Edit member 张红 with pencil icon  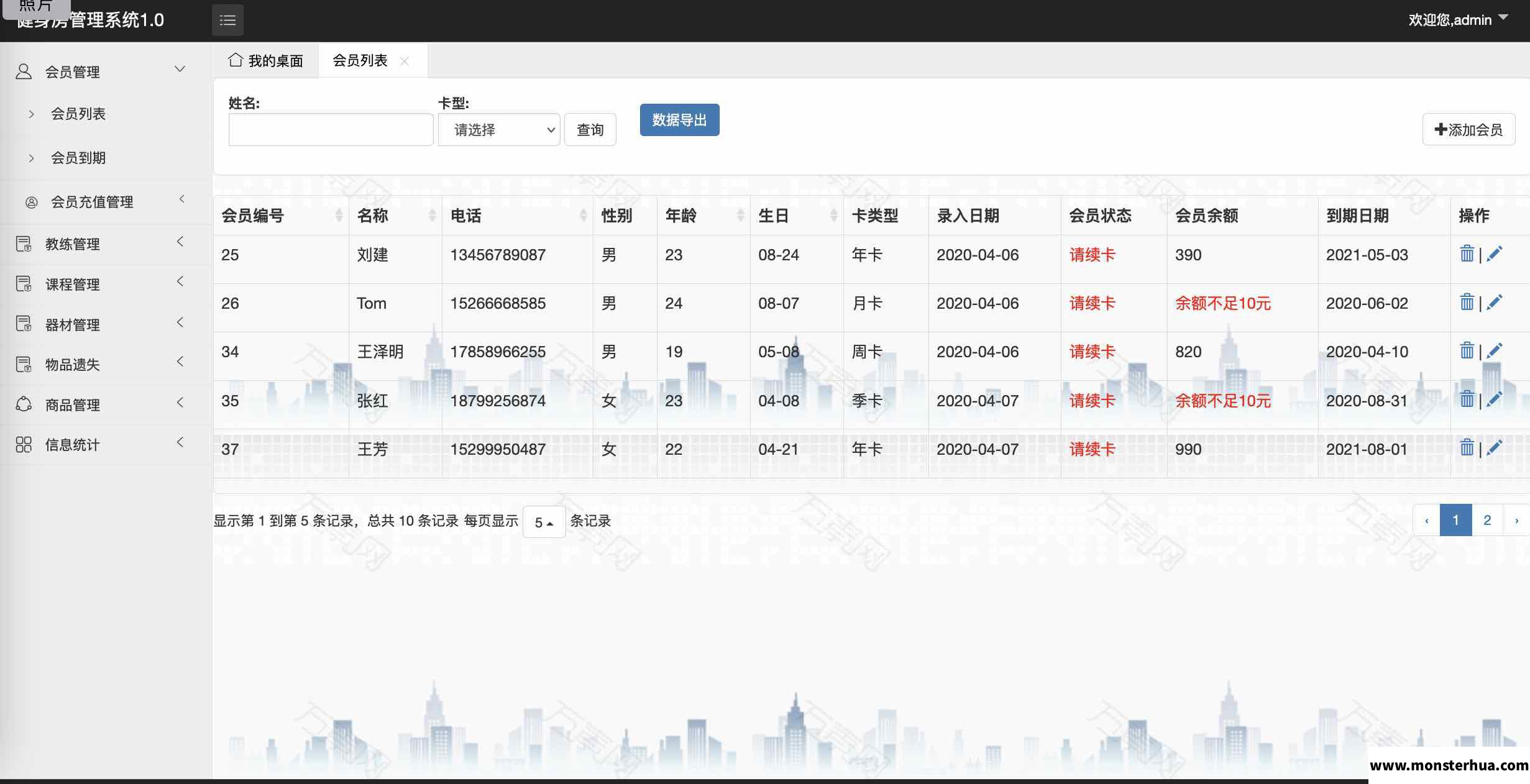(1495, 399)
